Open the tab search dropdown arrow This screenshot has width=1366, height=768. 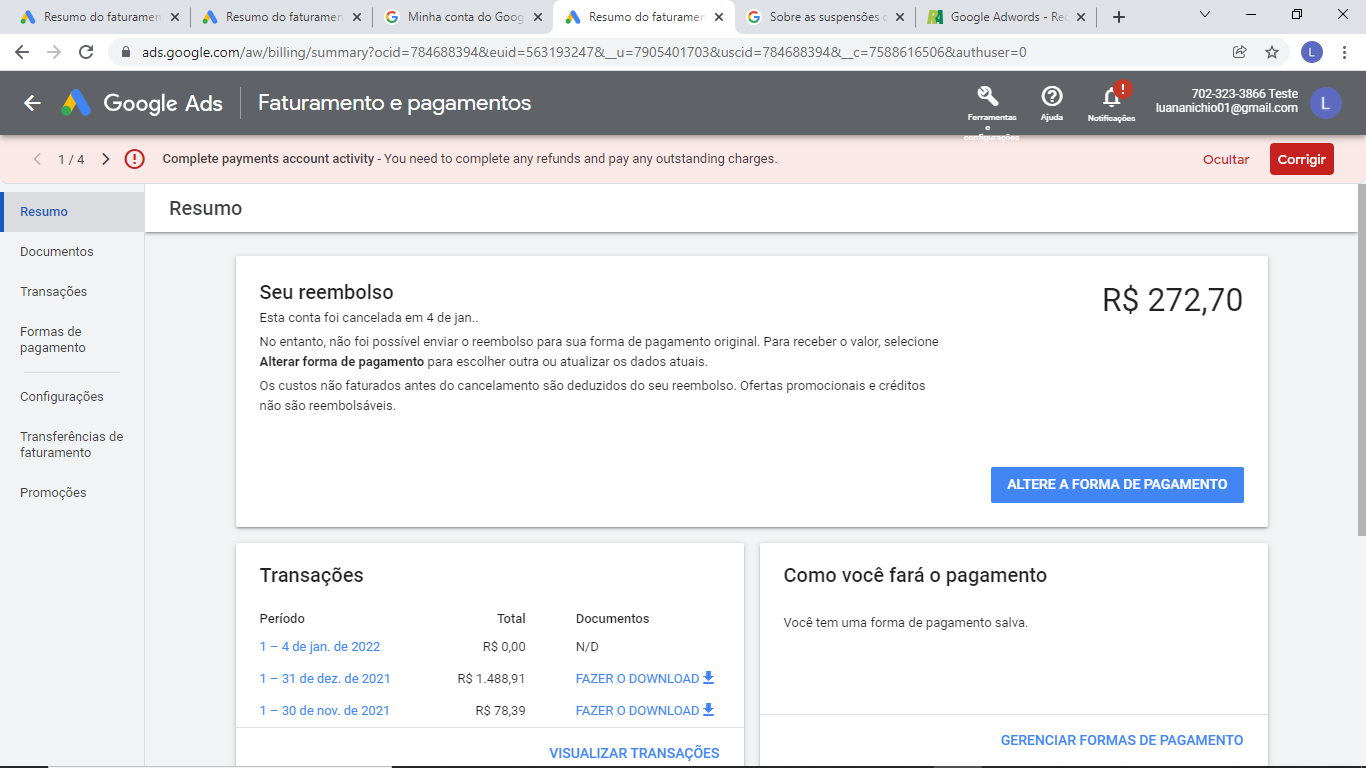coord(1204,15)
